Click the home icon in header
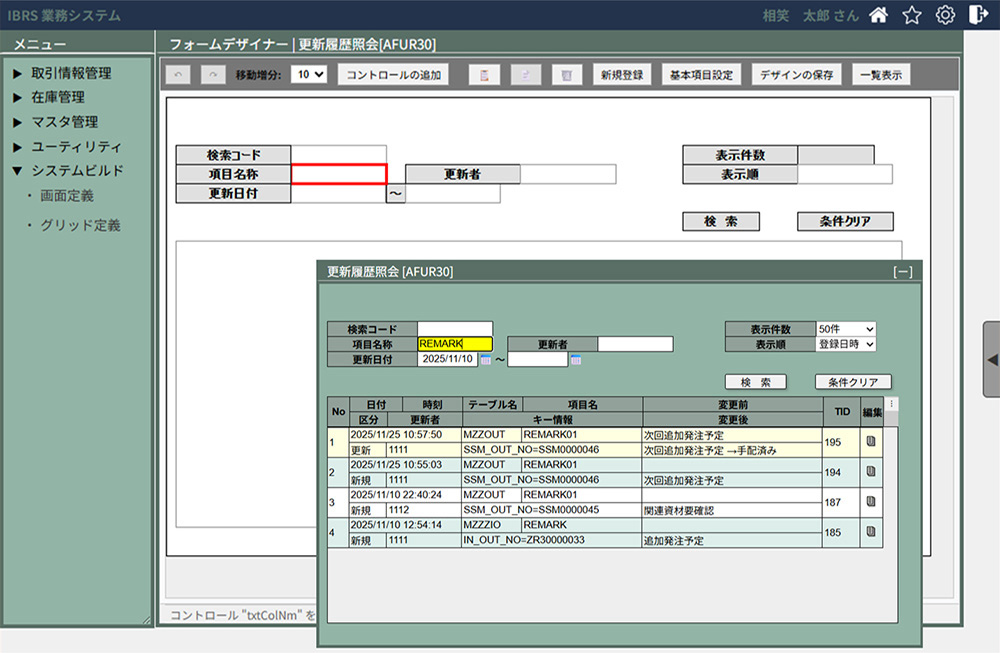This screenshot has width=1000, height=653. click(878, 15)
